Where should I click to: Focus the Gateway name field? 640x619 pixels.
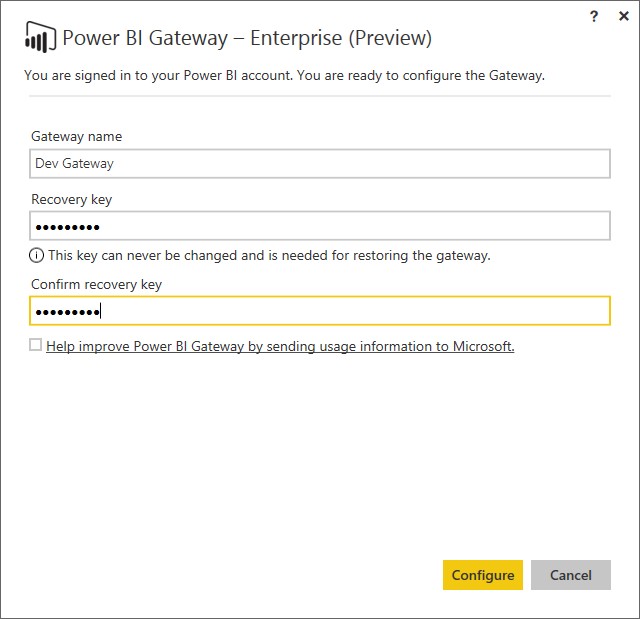tap(320, 164)
